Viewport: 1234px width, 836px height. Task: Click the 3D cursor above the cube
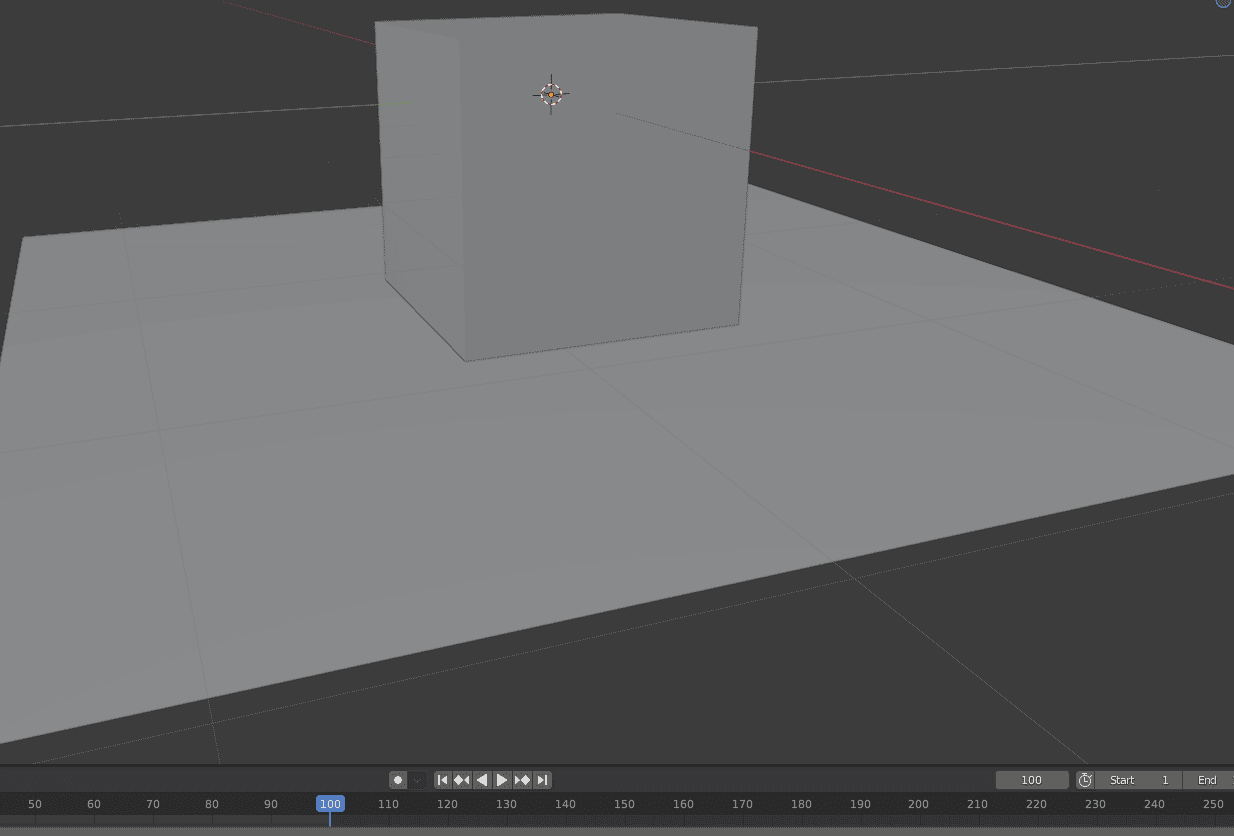551,93
